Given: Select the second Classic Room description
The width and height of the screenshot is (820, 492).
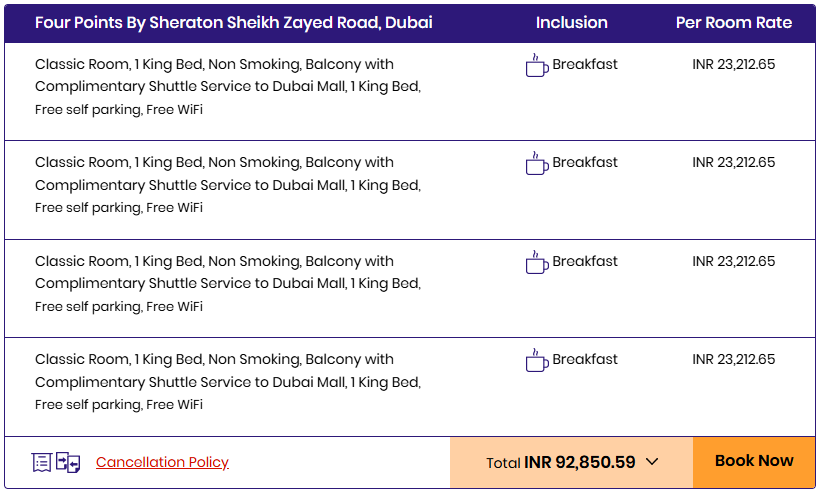Looking at the screenshot, I should tap(228, 185).
